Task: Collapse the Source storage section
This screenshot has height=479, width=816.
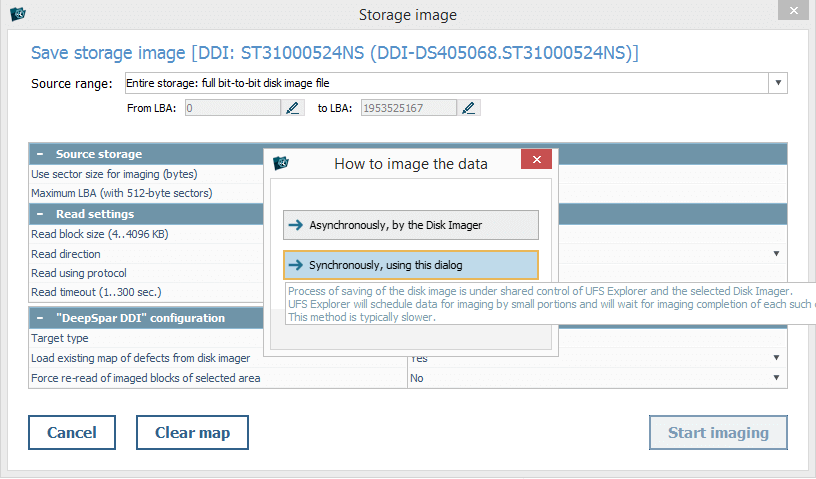Action: [40, 154]
